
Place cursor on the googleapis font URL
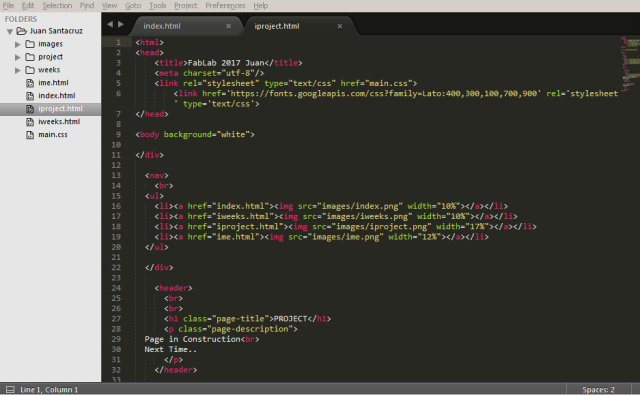click(x=384, y=94)
